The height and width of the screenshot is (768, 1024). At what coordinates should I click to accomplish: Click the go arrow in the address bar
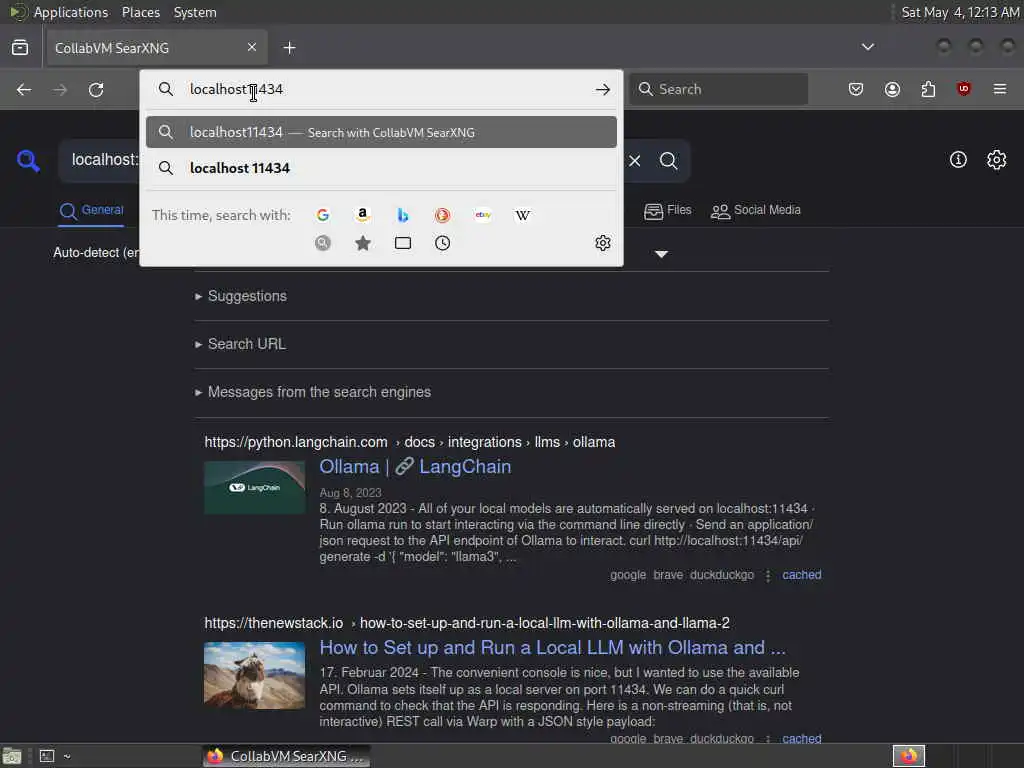point(603,89)
